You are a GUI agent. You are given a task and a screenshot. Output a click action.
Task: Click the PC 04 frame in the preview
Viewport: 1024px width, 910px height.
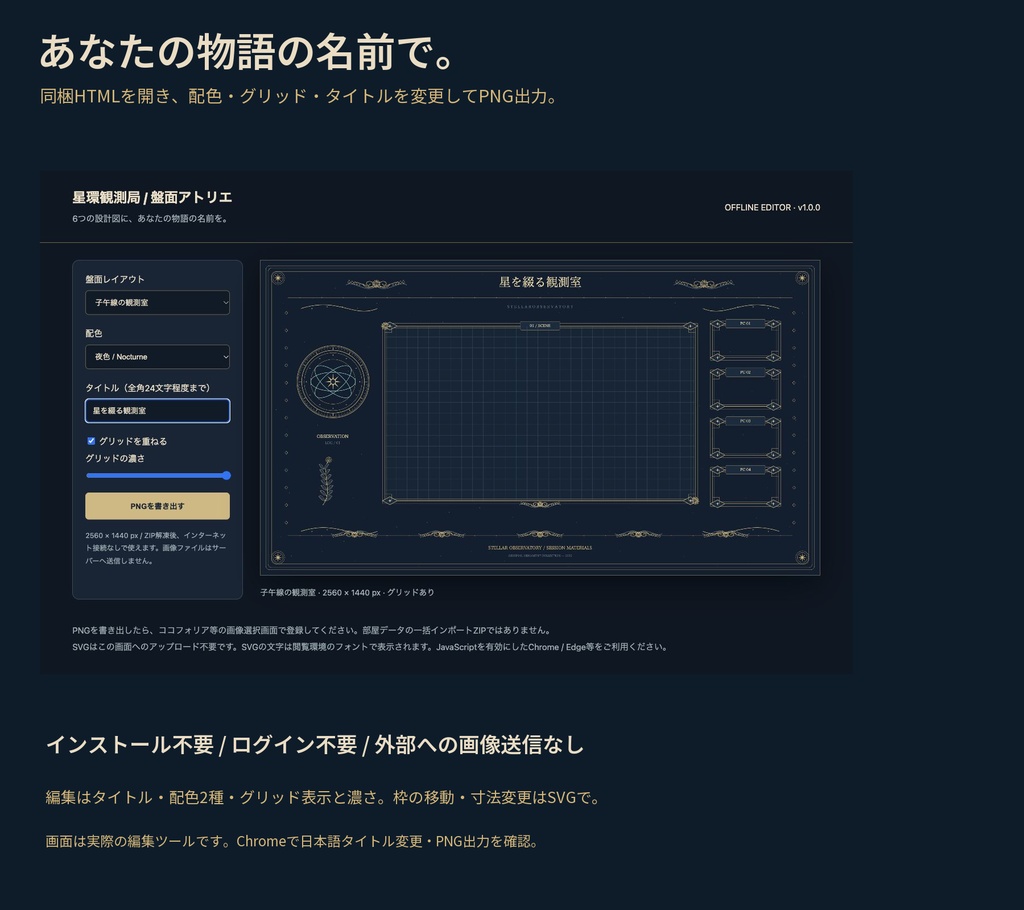point(745,487)
